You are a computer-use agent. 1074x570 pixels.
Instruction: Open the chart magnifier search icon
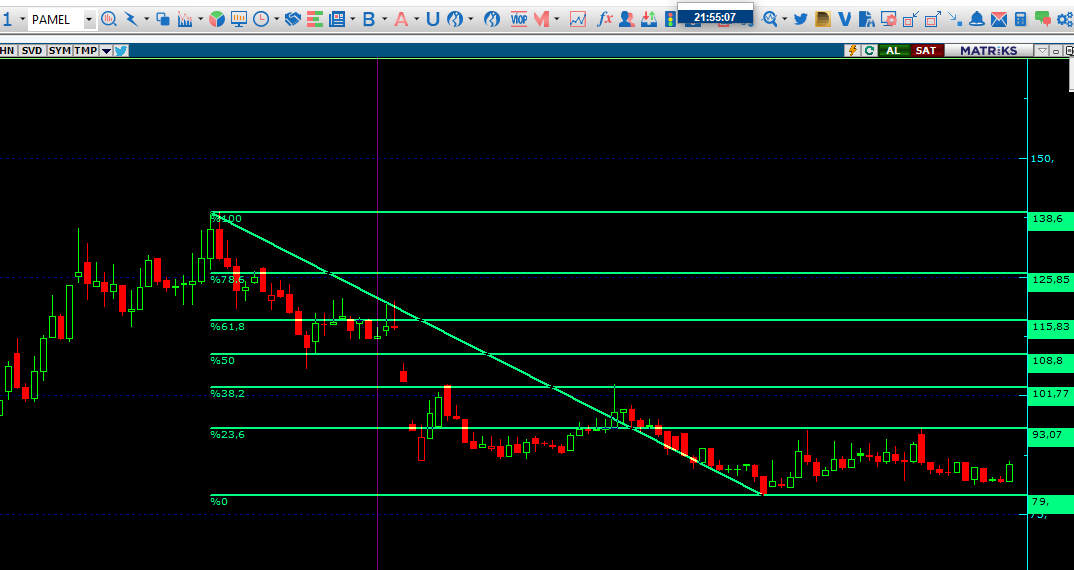108,19
